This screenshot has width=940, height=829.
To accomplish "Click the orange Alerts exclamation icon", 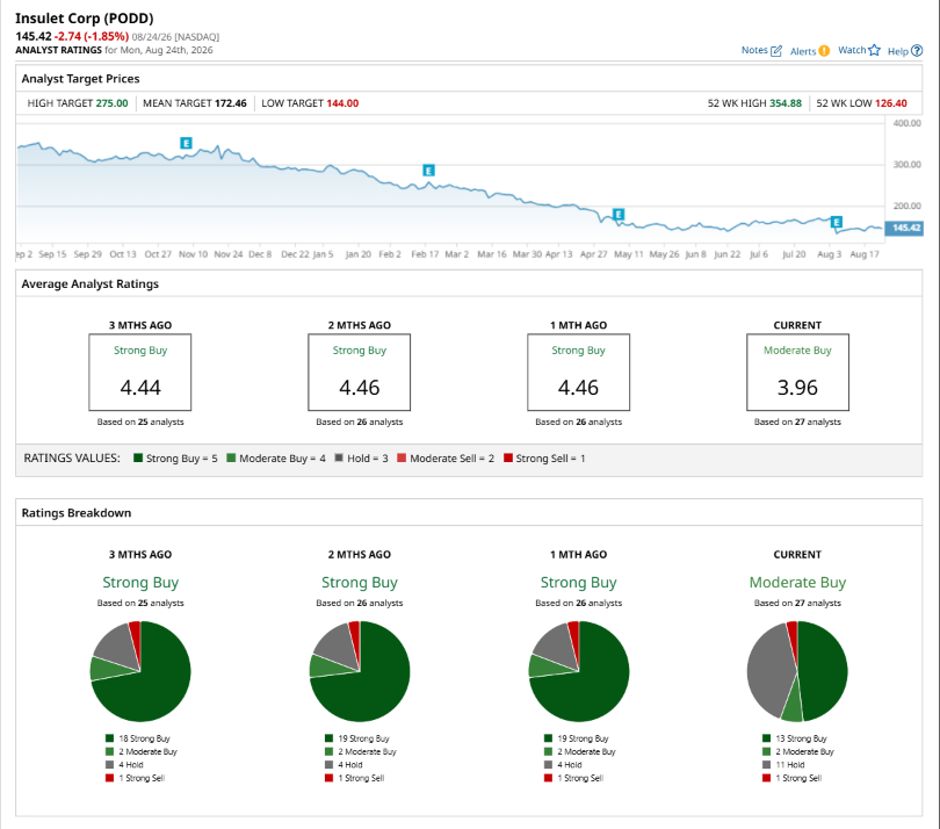I will tap(824, 51).
